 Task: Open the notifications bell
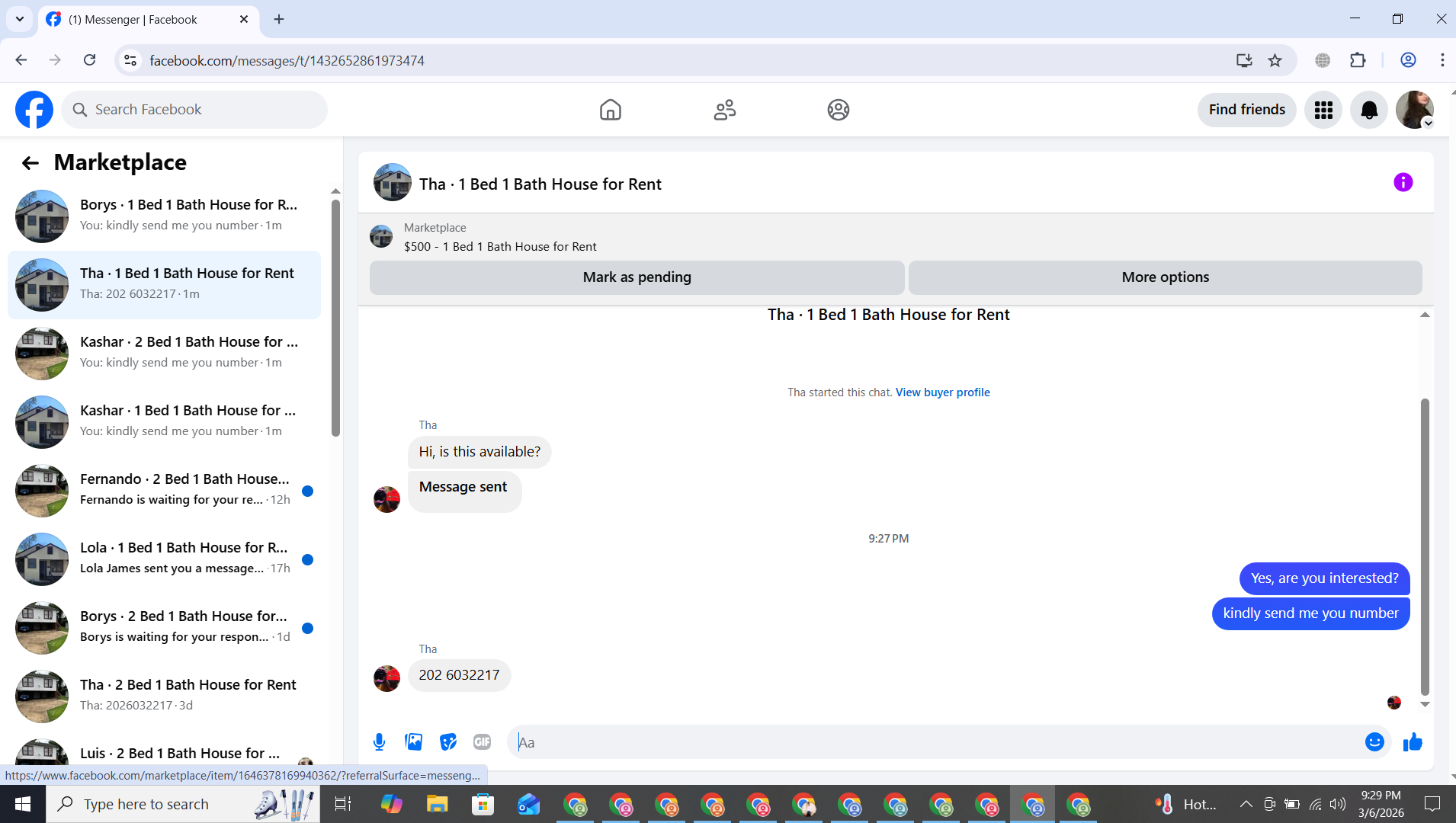click(1369, 110)
